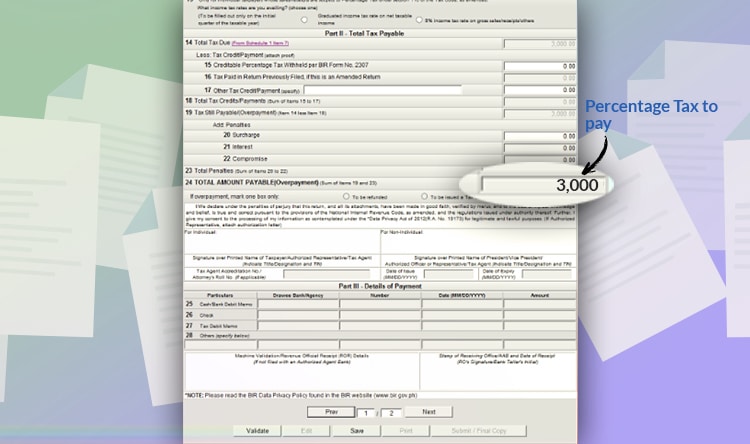Click the item 20 Surcharge amount field
The height and width of the screenshot is (444, 750).
point(540,135)
